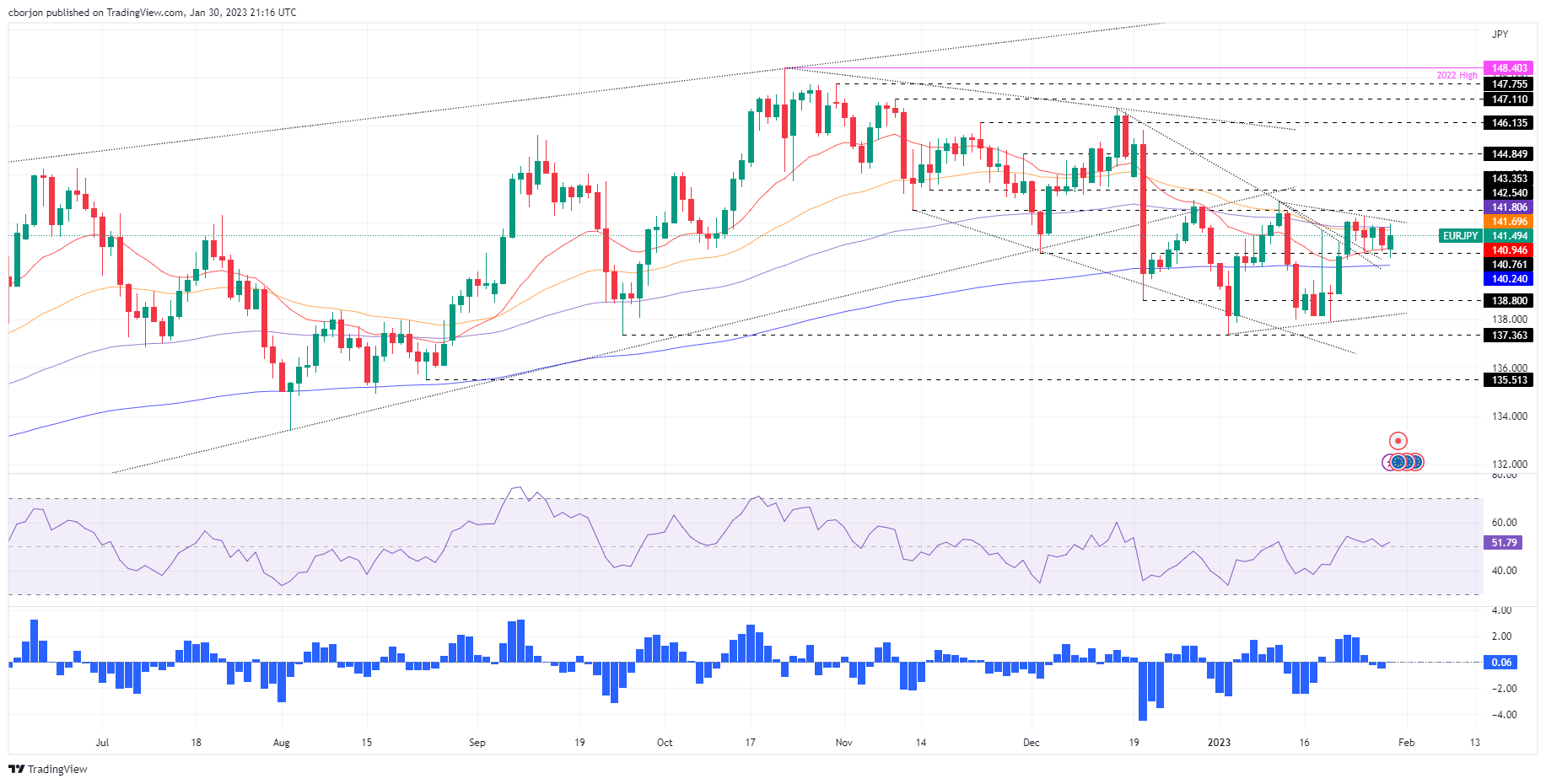Click the red dot event marker
This screenshot has width=1546, height=784.
(1398, 441)
